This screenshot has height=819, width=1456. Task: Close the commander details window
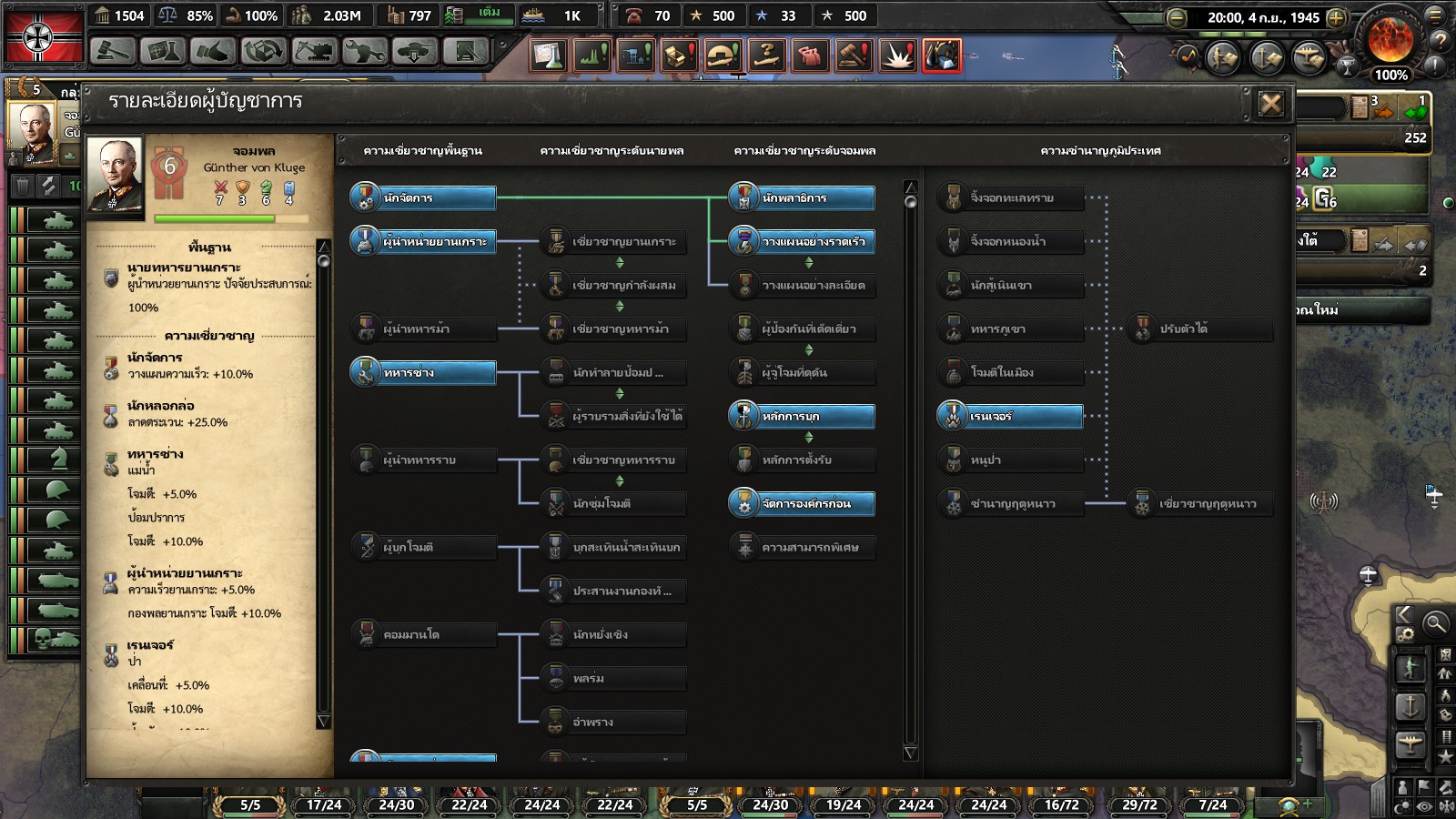coord(1270,104)
